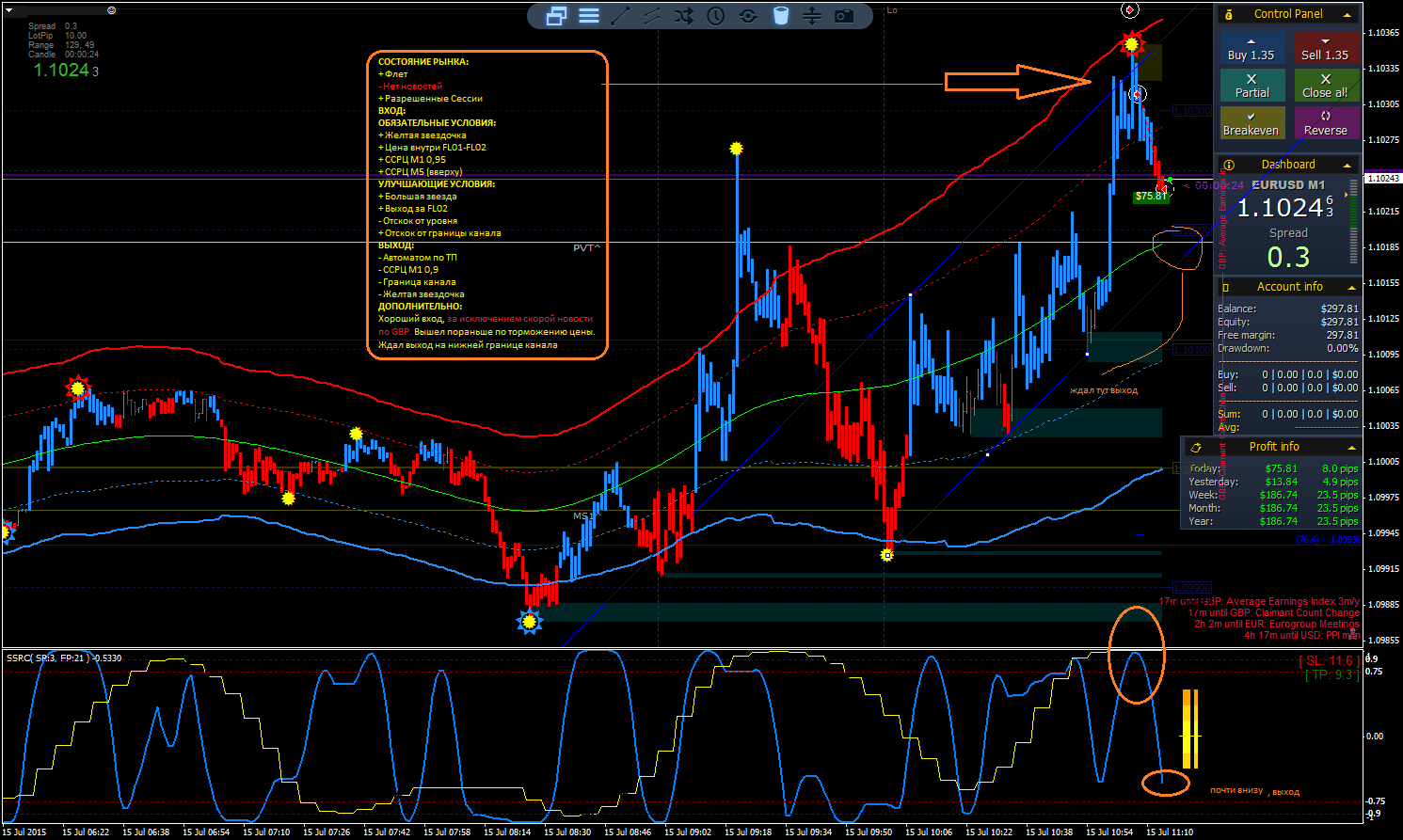Click the Balance value $297.81
The height and width of the screenshot is (840, 1403).
click(1339, 309)
